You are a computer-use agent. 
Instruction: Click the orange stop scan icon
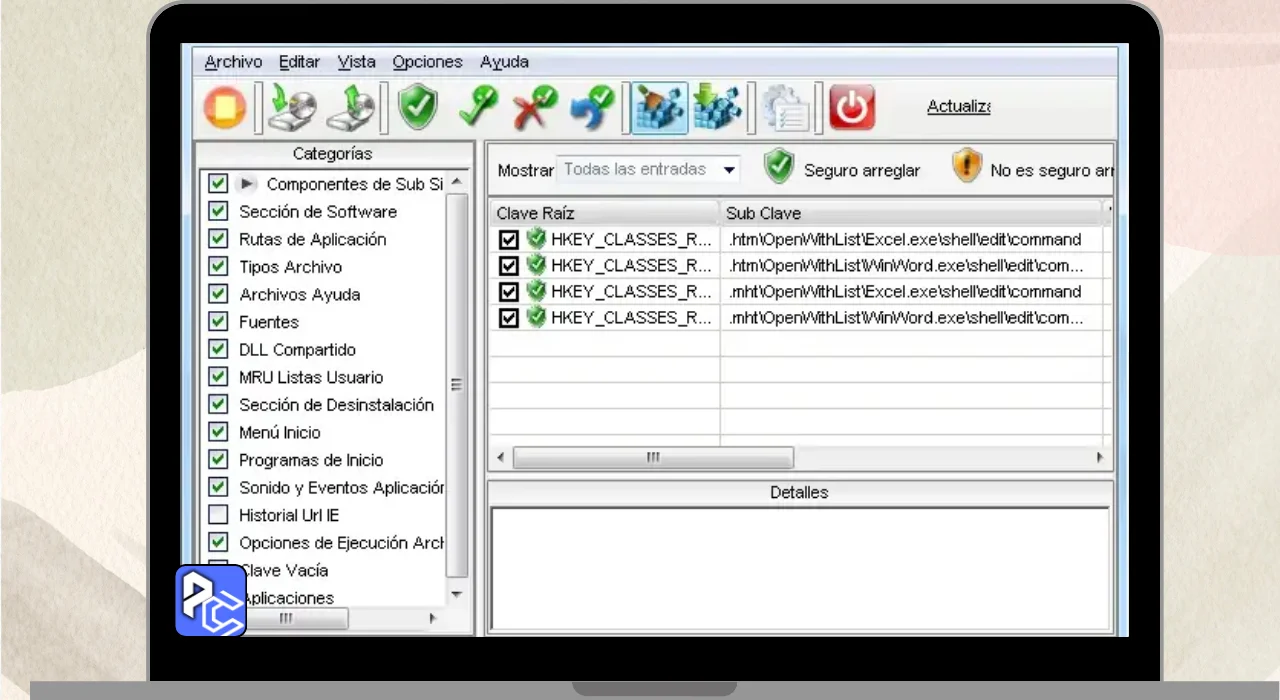click(225, 108)
